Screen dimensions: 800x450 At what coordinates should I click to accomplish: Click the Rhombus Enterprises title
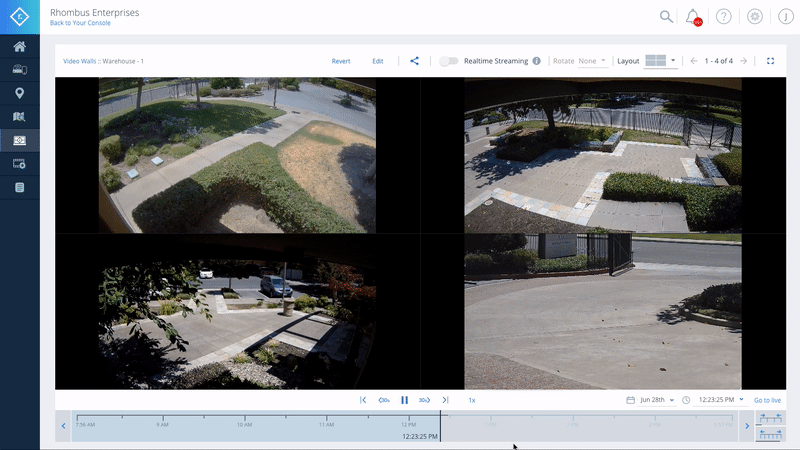94,12
